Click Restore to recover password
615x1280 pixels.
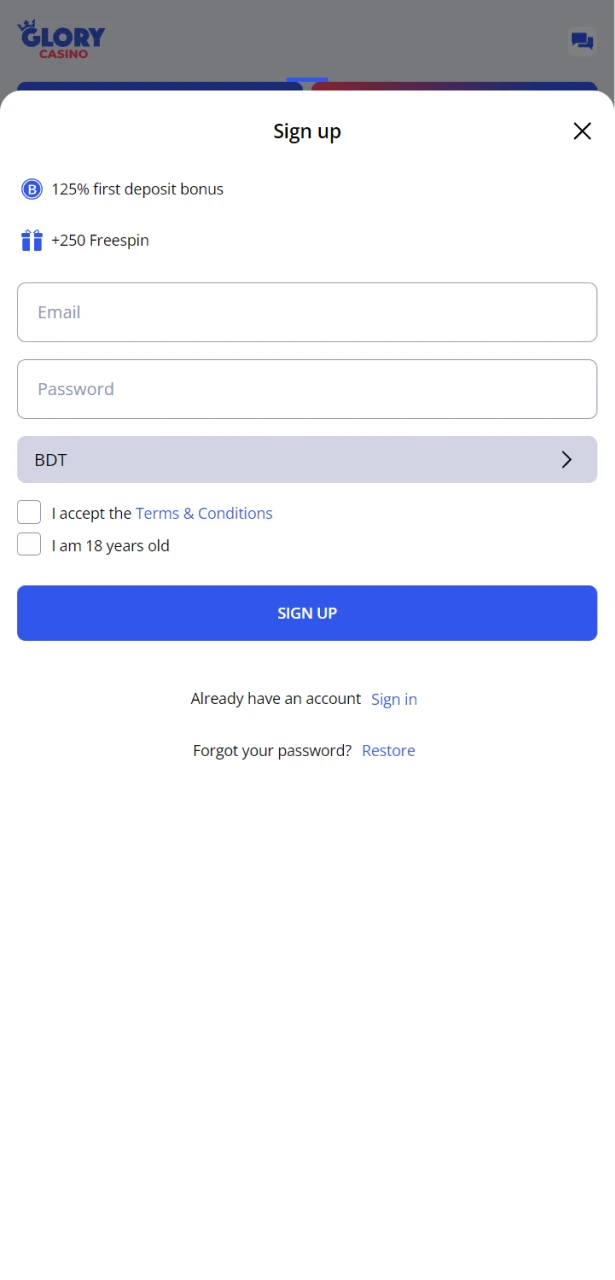click(388, 750)
